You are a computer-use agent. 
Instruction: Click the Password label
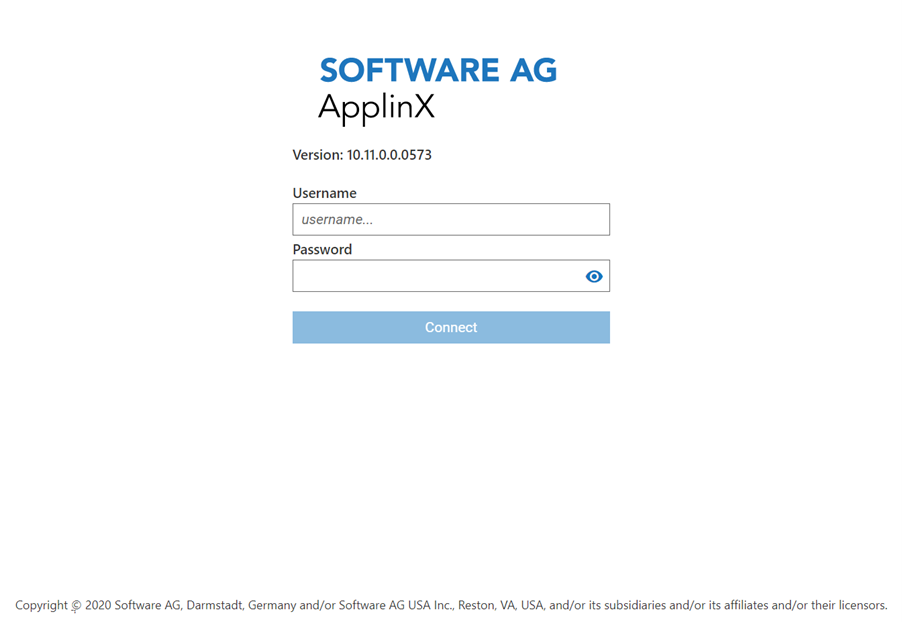coord(322,249)
